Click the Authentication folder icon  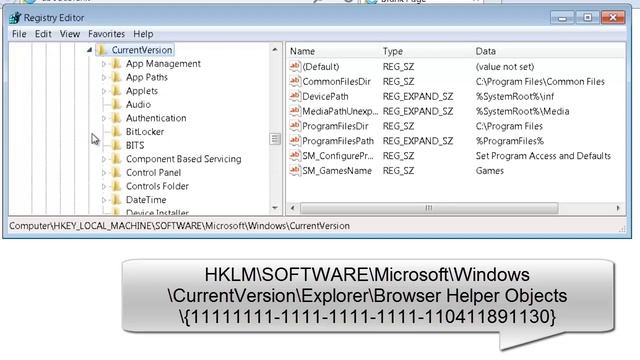[x=117, y=118]
